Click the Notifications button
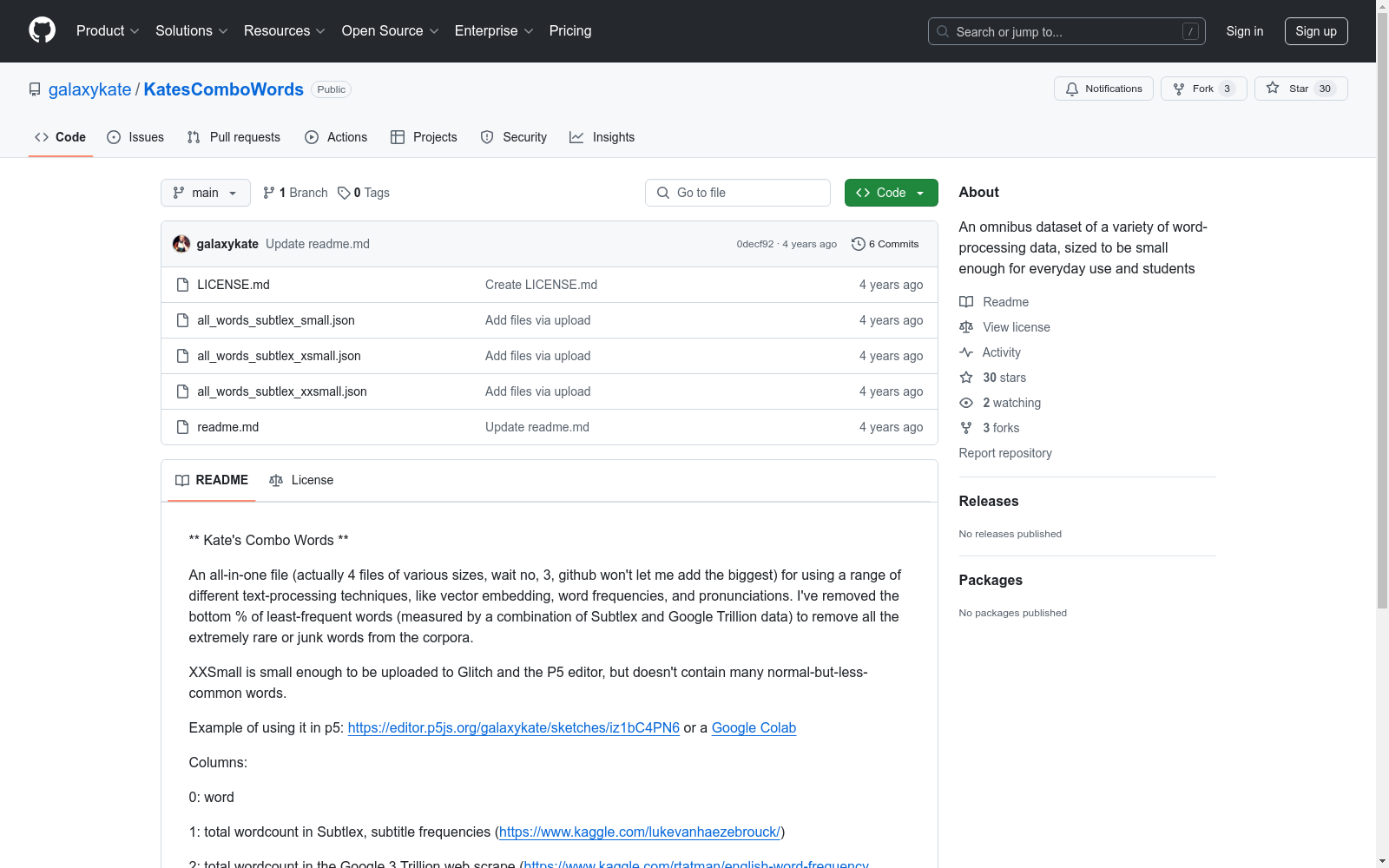The image size is (1389, 868). click(1103, 89)
